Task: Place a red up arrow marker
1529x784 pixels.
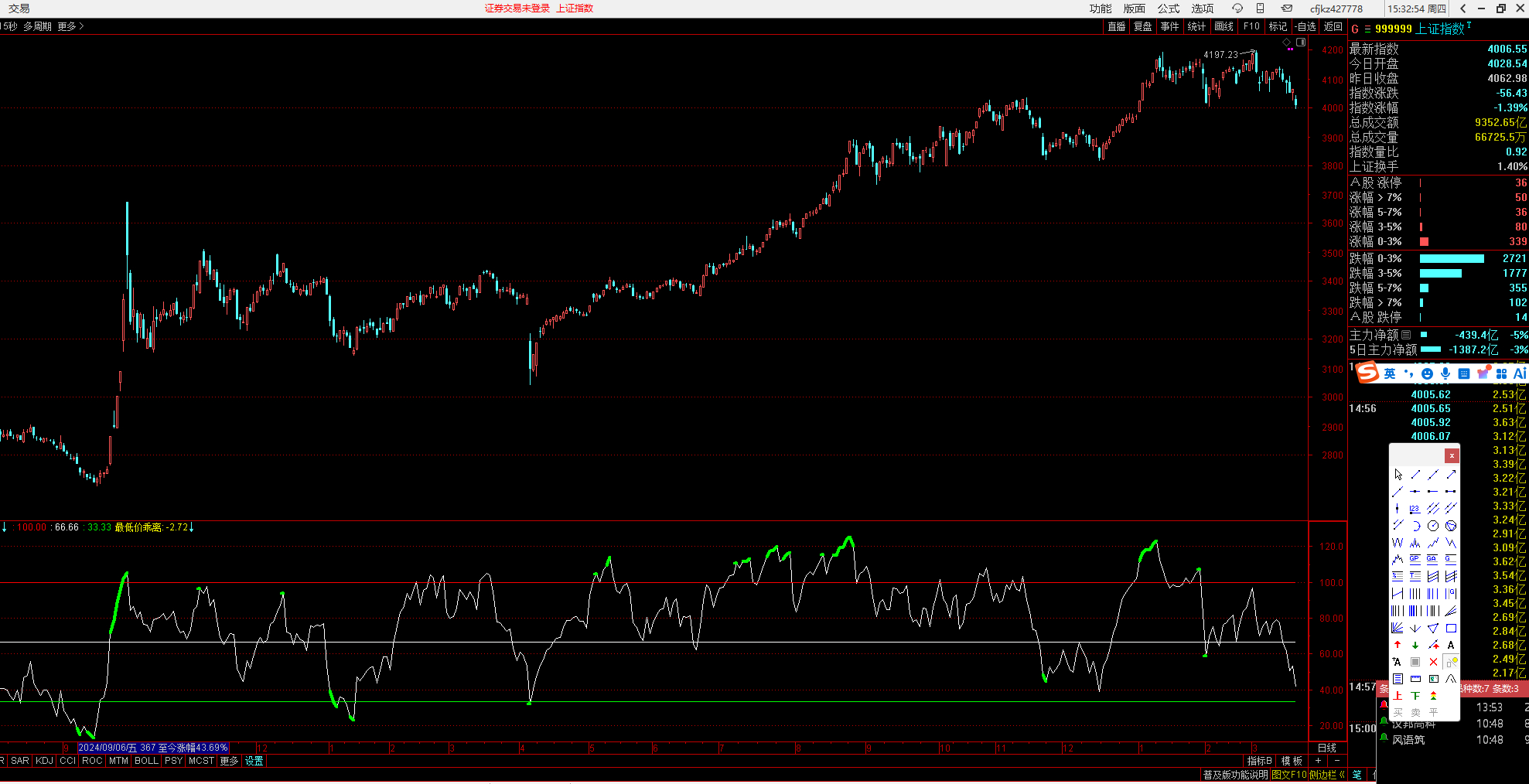Action: pyautogui.click(x=1398, y=645)
